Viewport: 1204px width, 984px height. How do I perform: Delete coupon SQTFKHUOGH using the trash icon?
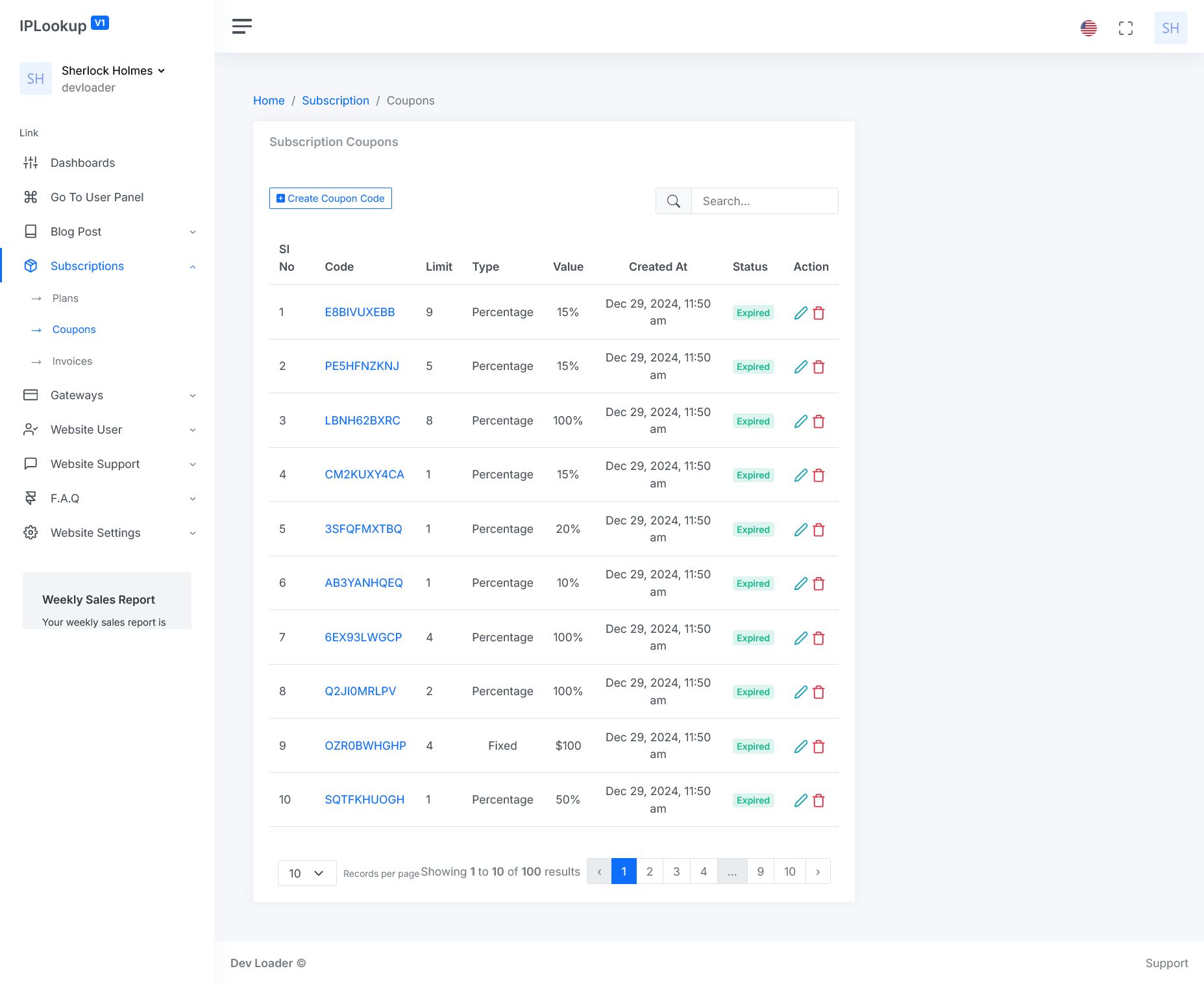[818, 800]
